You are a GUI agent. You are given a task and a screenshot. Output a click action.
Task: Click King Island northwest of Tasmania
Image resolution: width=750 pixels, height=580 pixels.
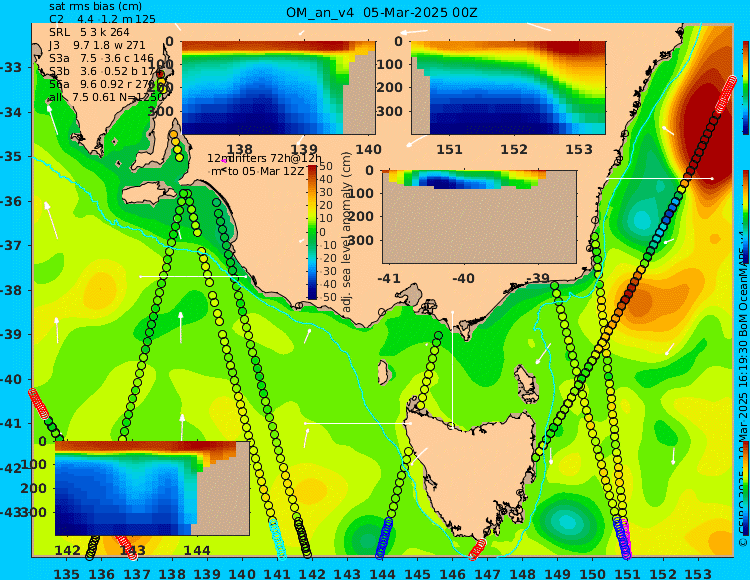tap(383, 372)
